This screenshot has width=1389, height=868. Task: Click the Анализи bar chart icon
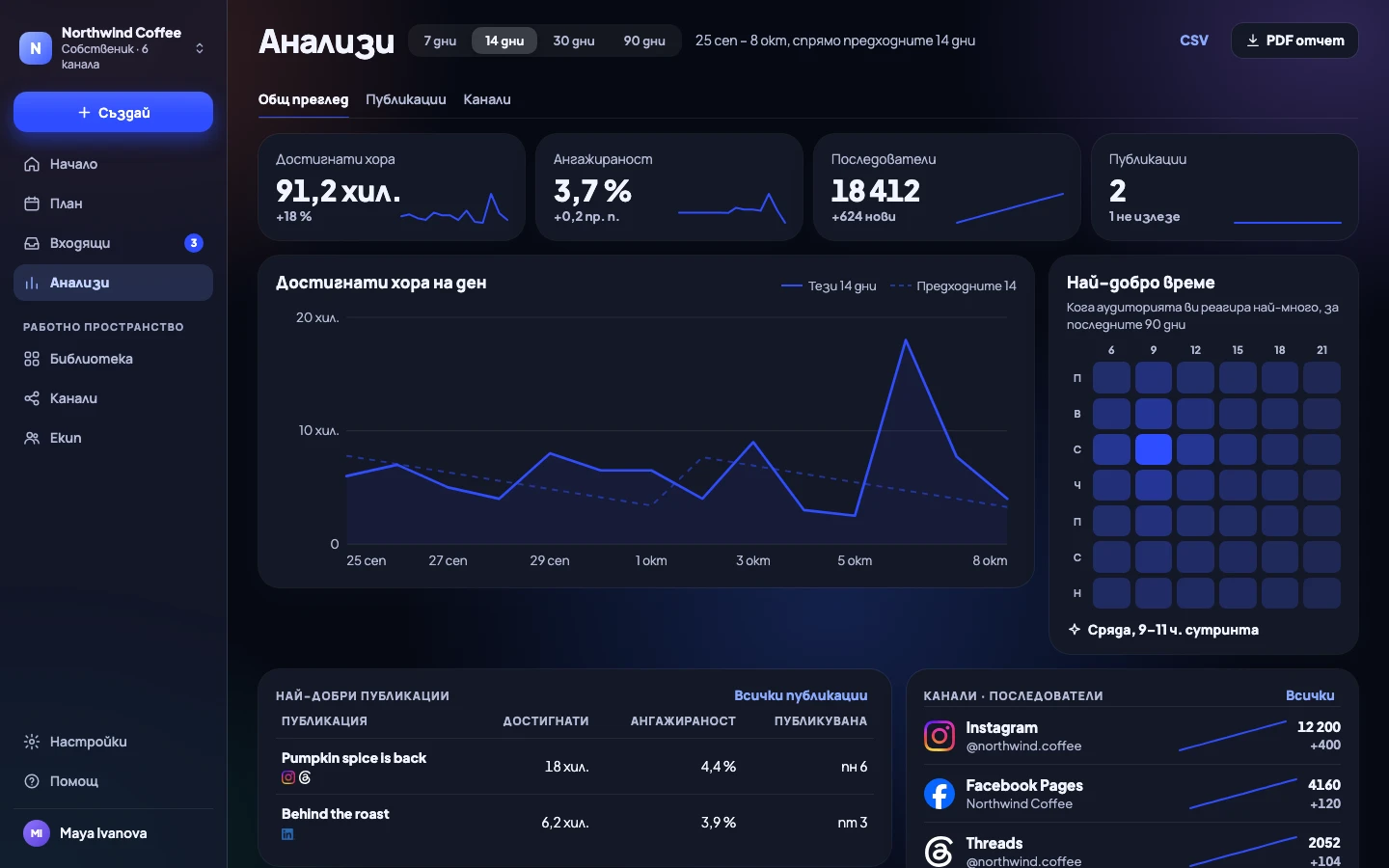[x=32, y=283]
